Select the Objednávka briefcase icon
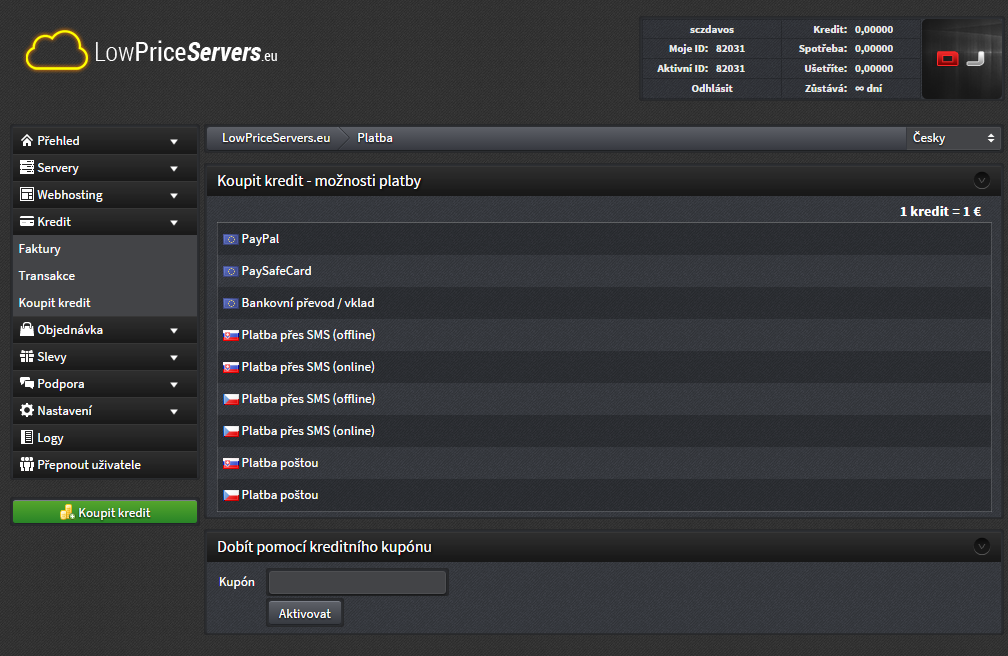Viewport: 1008px width, 656px height. point(25,329)
